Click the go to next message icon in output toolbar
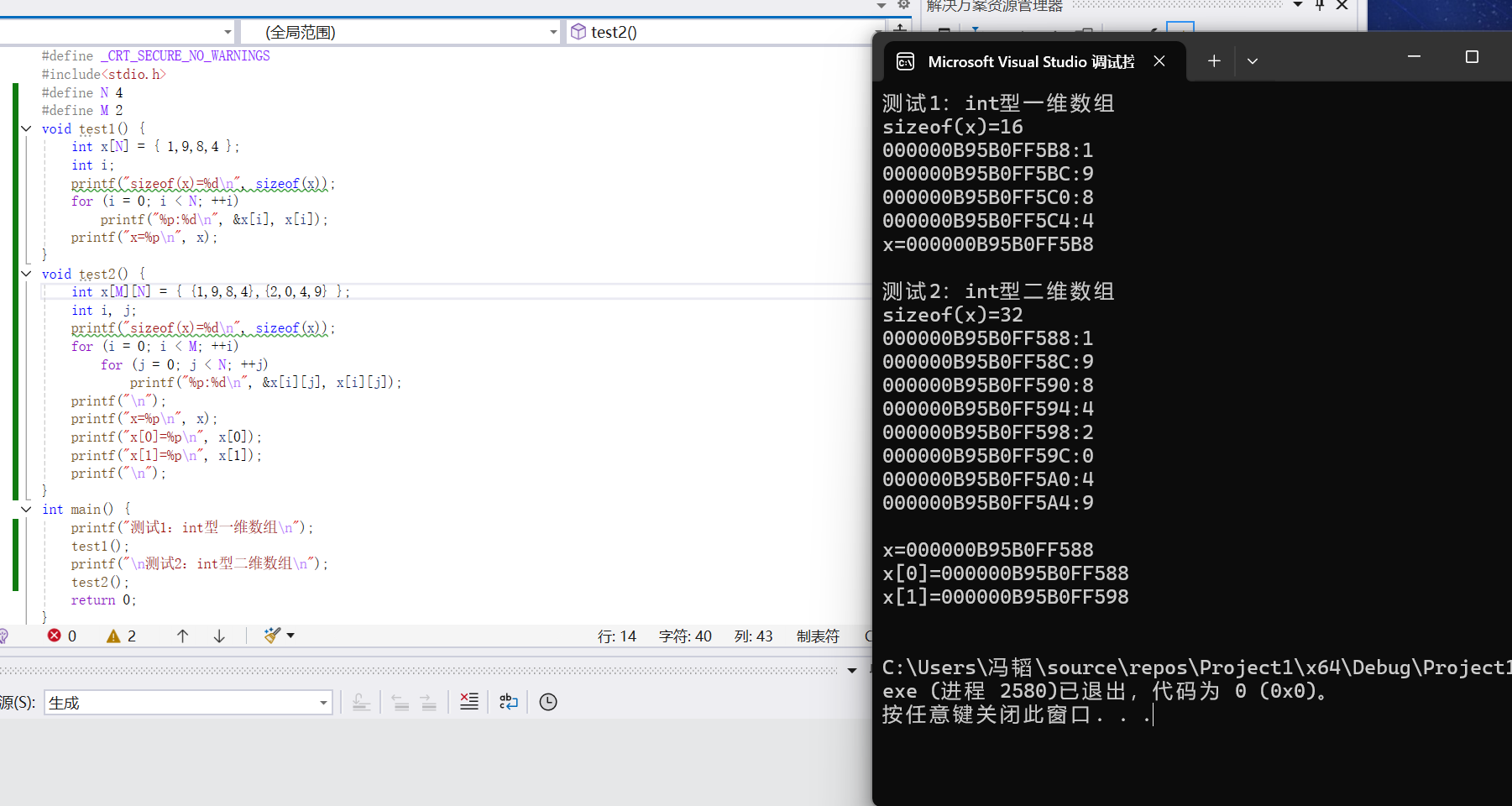1512x806 pixels. (x=428, y=702)
